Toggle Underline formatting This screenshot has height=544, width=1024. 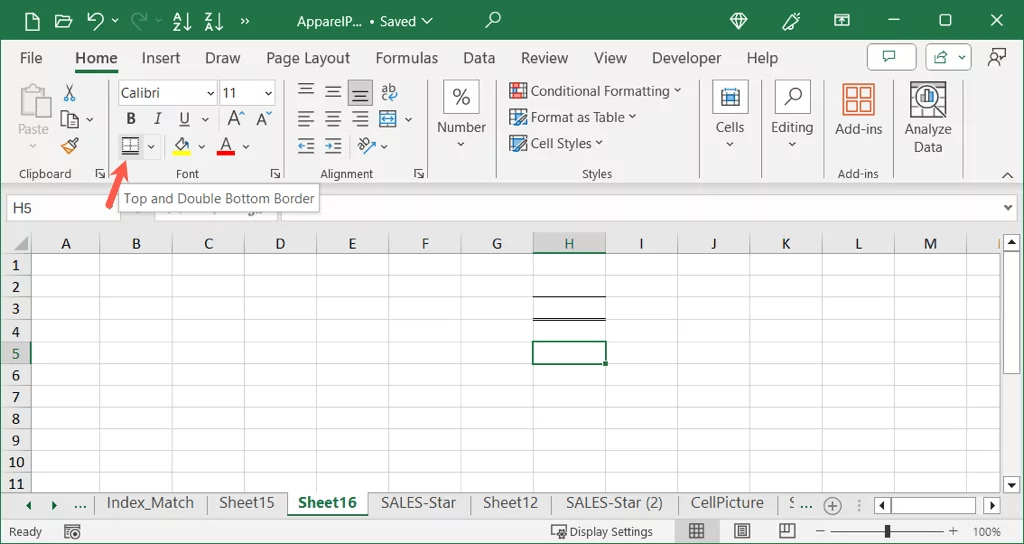click(184, 119)
